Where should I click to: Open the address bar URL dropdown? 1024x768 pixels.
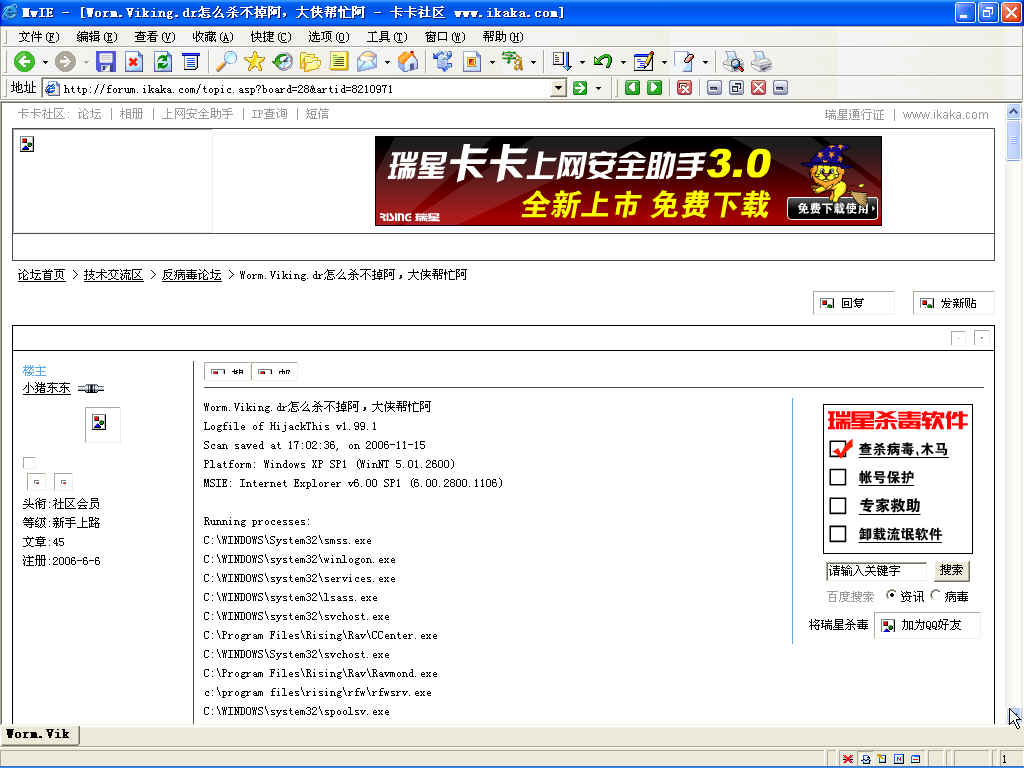pyautogui.click(x=558, y=88)
